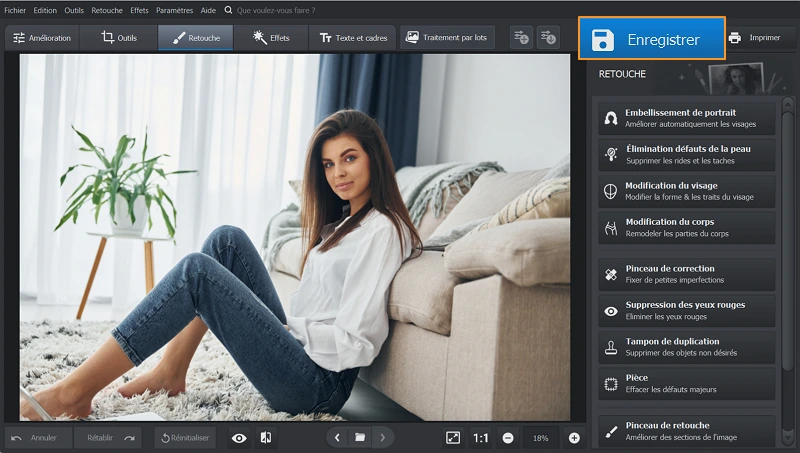Click the fit-to-screen icon
Image resolution: width=800 pixels, height=453 pixels.
pos(453,438)
